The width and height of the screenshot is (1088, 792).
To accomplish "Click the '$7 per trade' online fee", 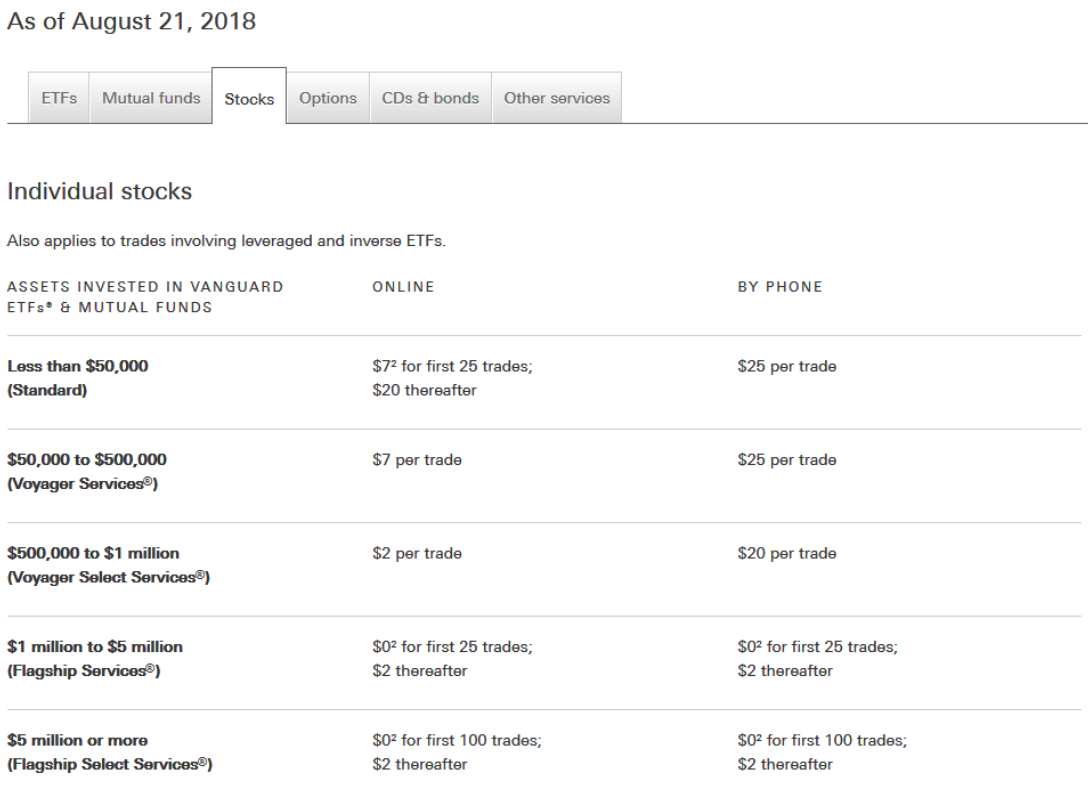I will [417, 460].
